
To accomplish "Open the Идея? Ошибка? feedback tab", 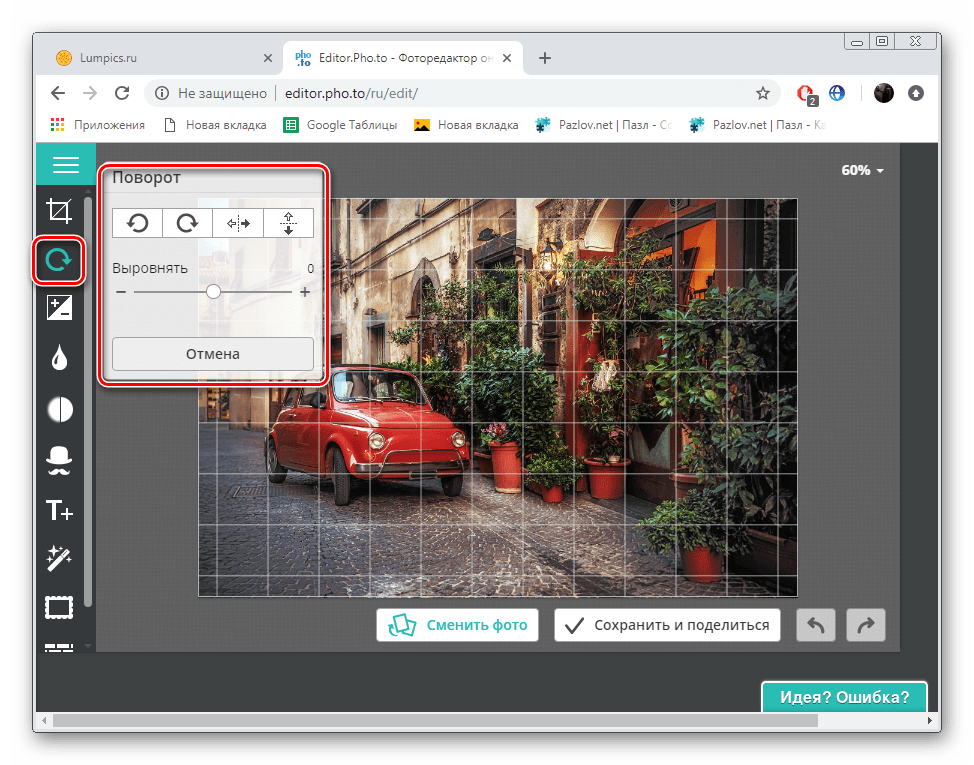I will [844, 697].
